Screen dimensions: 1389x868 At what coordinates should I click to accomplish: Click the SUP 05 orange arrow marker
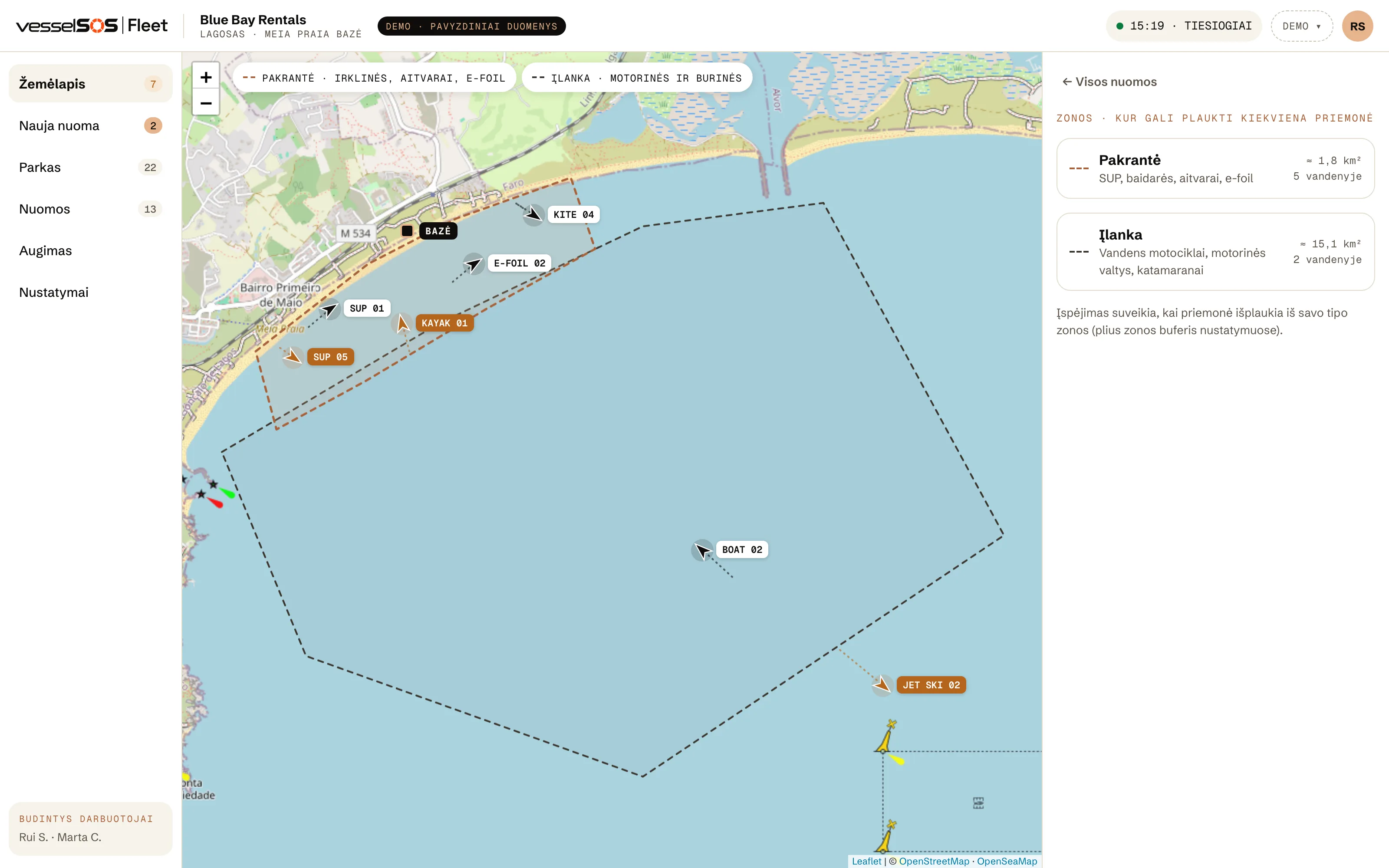click(x=293, y=357)
